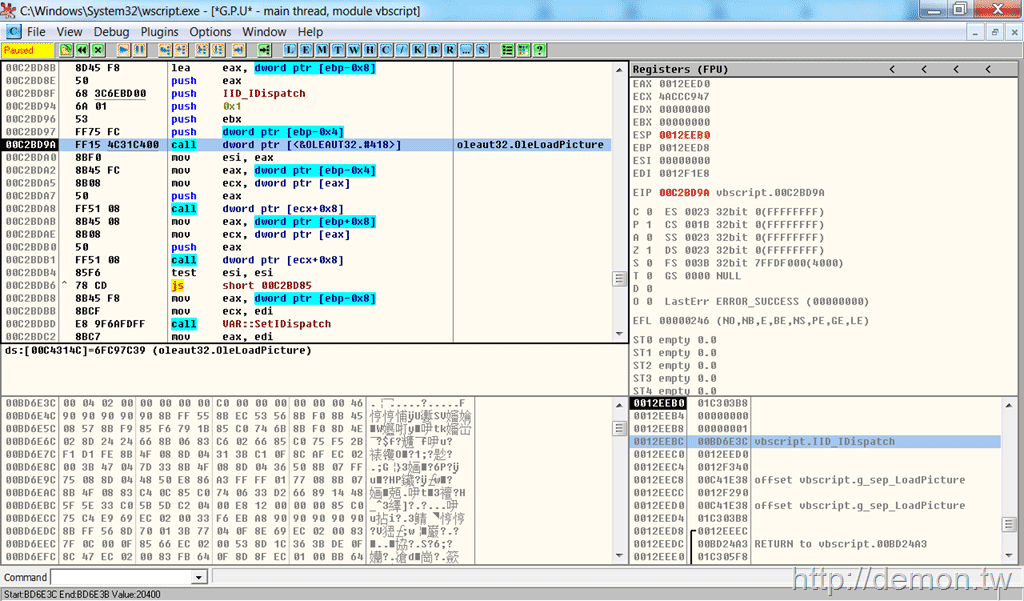Click Execute till return icon
This screenshot has width=1024, height=601.
point(238,49)
